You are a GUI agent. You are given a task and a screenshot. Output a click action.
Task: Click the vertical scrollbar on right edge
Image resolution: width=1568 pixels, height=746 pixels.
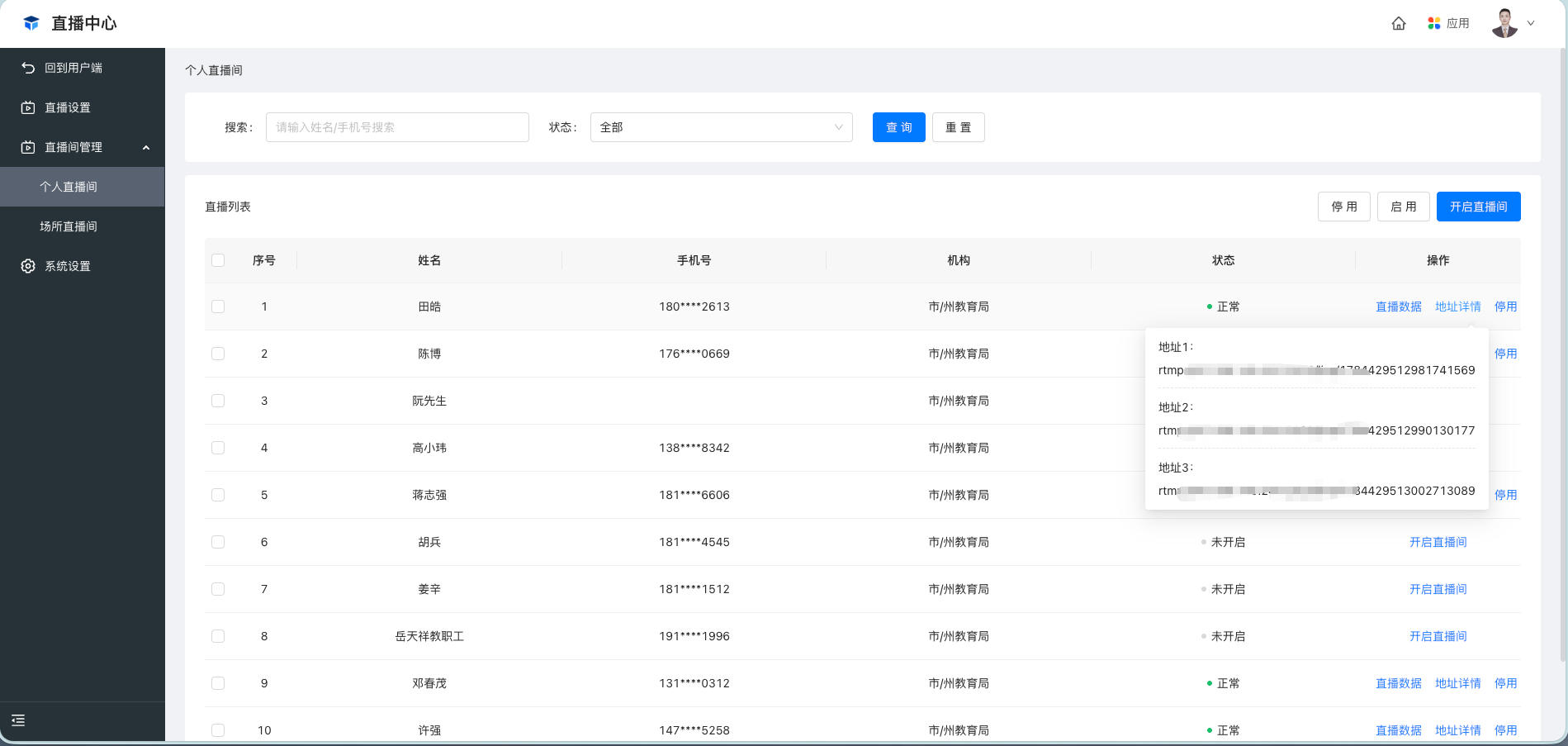click(1563, 330)
